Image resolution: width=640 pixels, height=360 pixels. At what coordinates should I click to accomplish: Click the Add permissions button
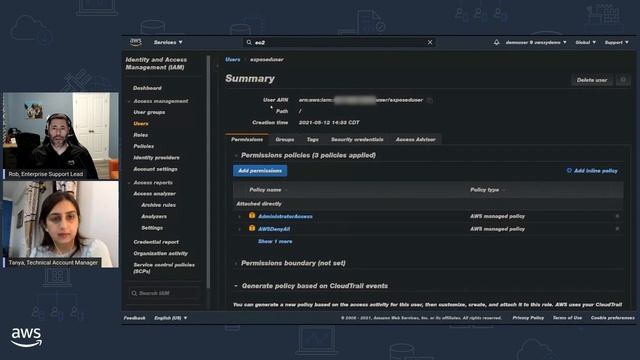click(x=260, y=171)
